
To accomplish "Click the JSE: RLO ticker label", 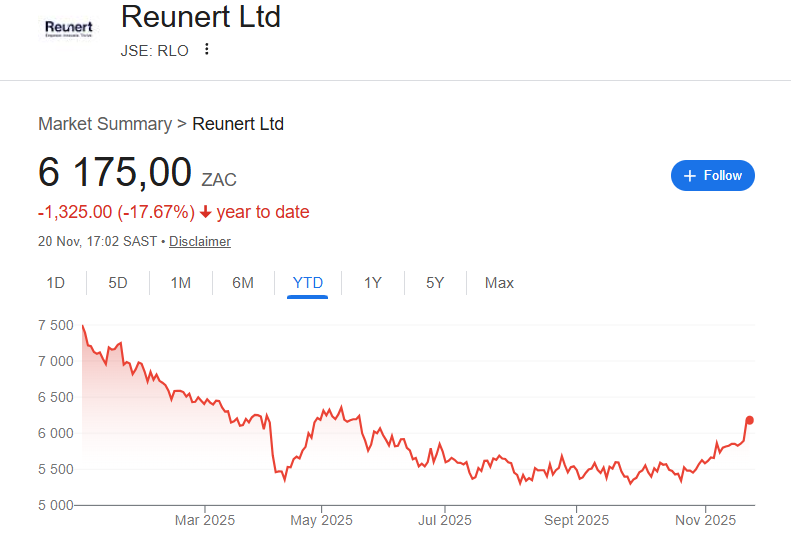I will tap(154, 51).
